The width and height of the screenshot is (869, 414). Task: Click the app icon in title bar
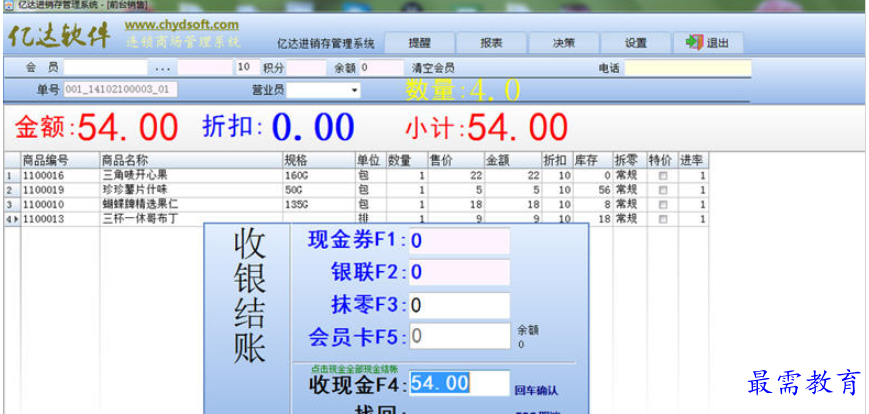pyautogui.click(x=8, y=4)
